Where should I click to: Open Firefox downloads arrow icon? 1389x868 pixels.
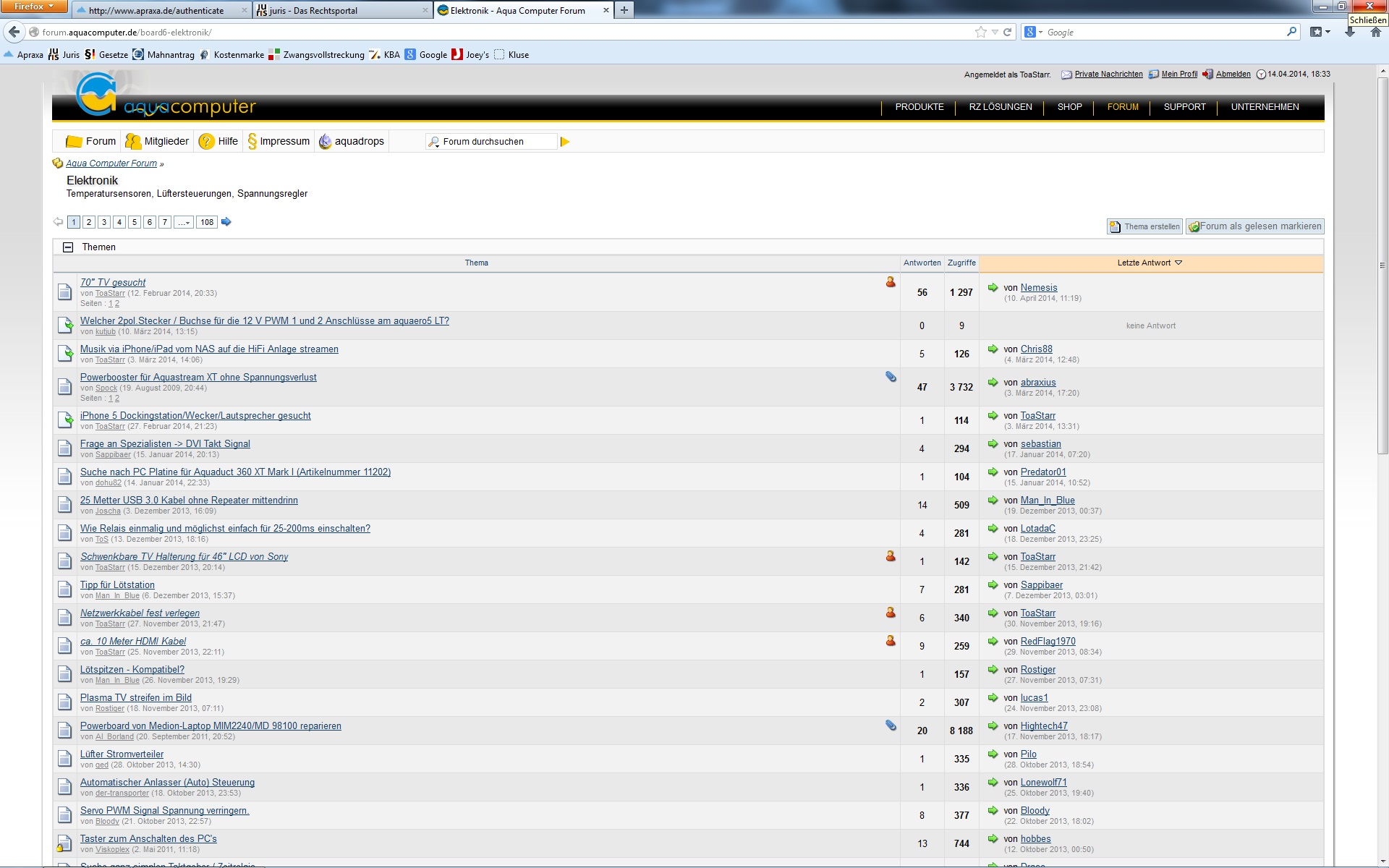tap(1350, 32)
